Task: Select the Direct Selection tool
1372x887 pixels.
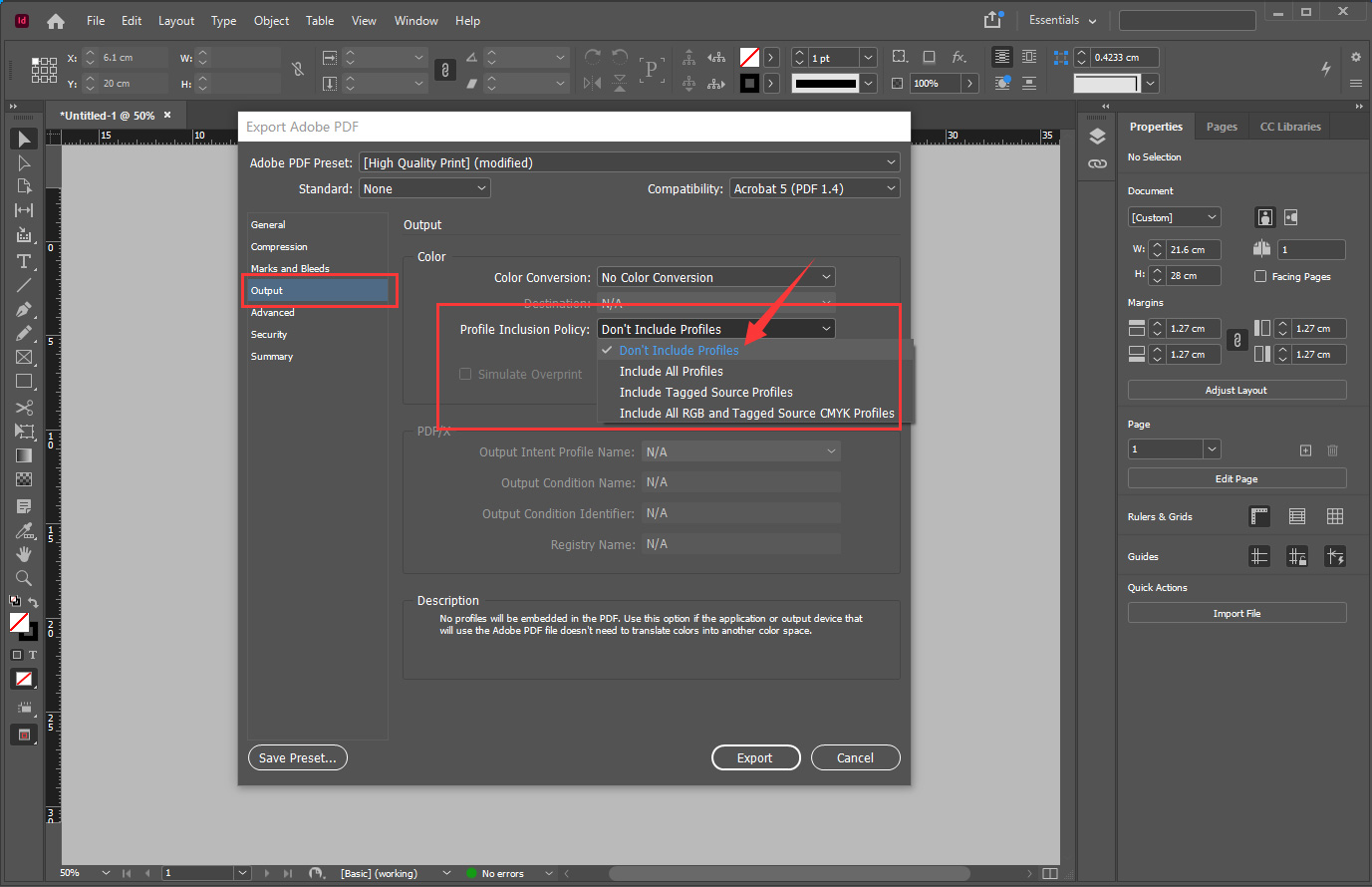Action: click(24, 162)
